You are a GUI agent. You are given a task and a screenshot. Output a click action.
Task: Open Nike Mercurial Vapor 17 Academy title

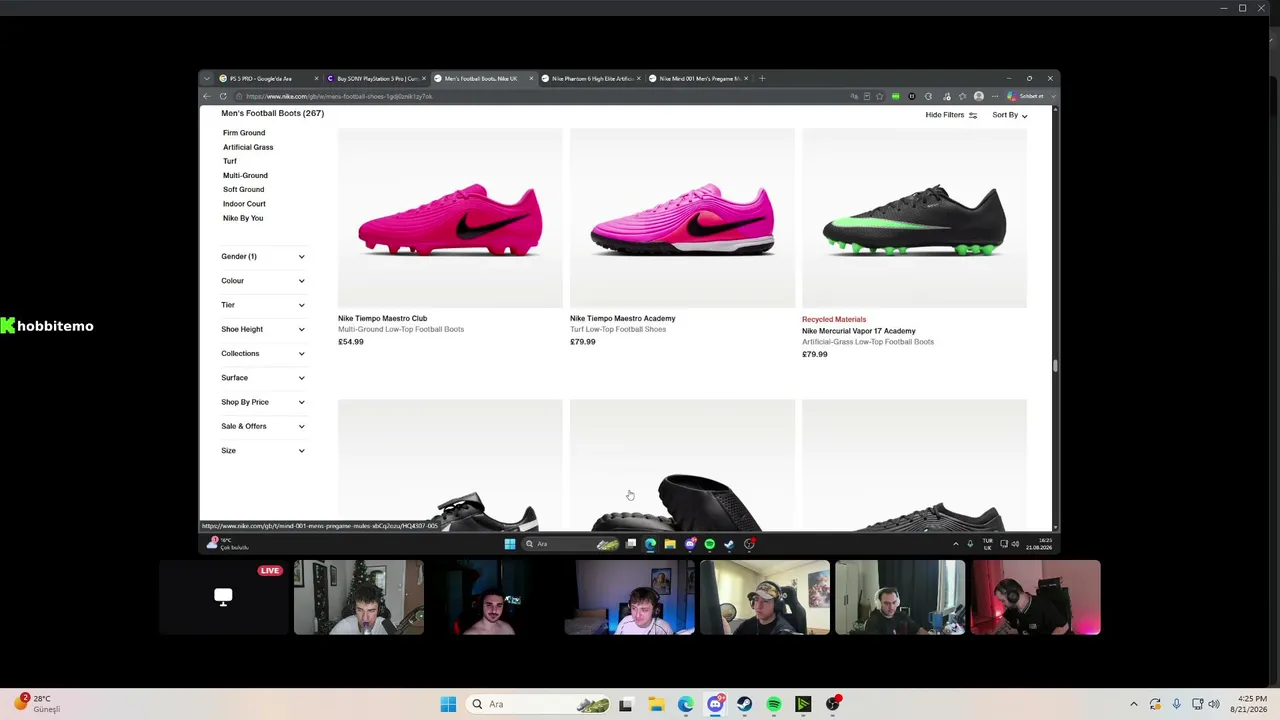(x=858, y=331)
